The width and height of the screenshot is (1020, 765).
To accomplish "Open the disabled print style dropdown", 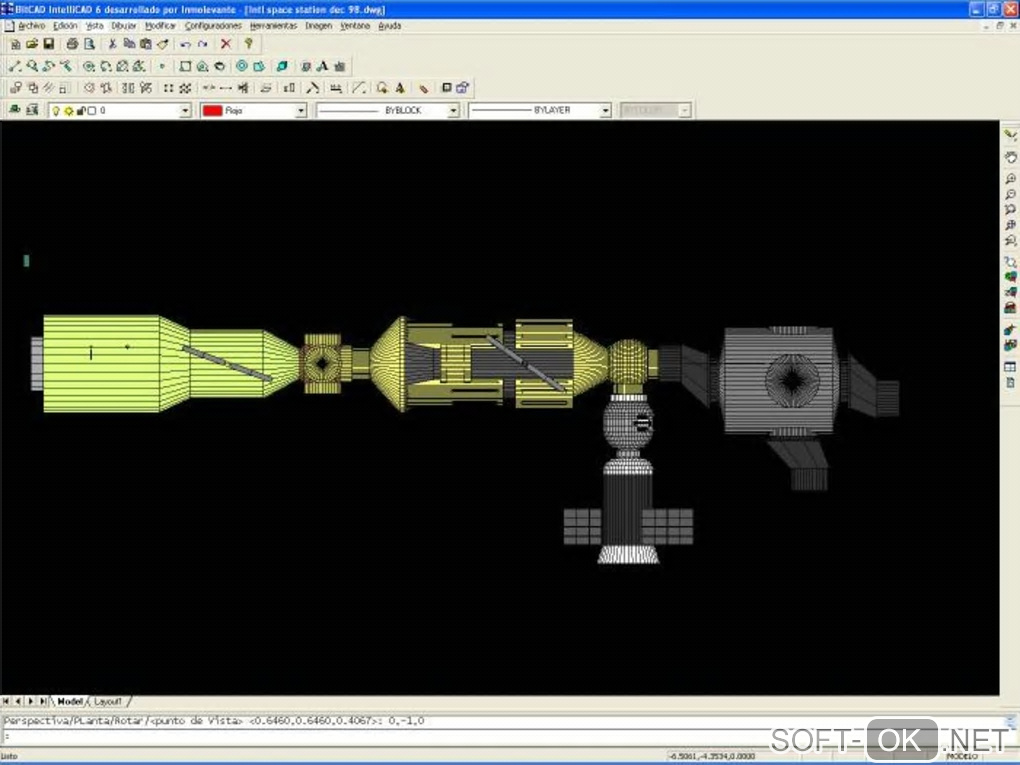I will [684, 111].
